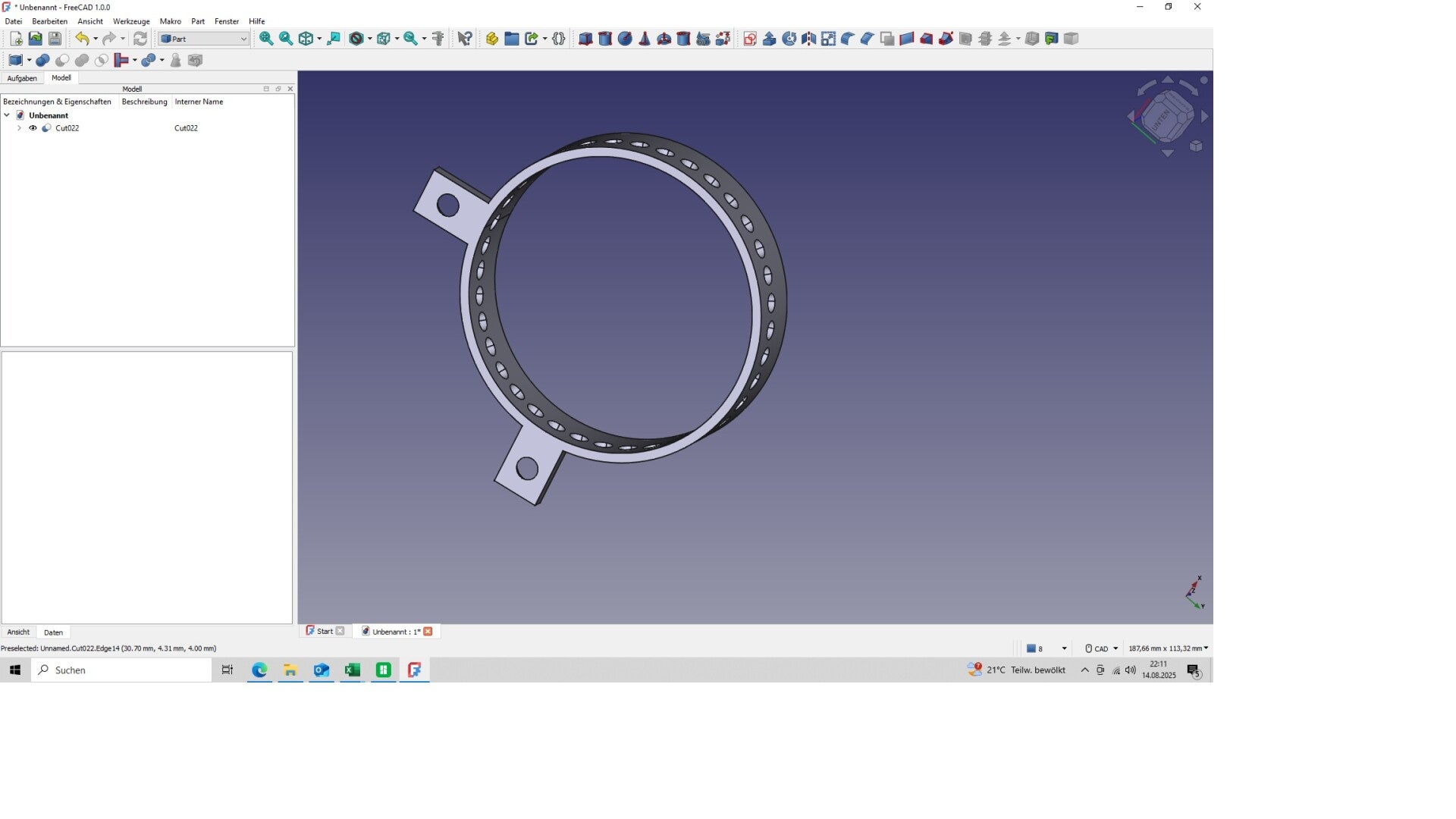
Task: Click the Cone primitive icon
Action: click(x=645, y=39)
